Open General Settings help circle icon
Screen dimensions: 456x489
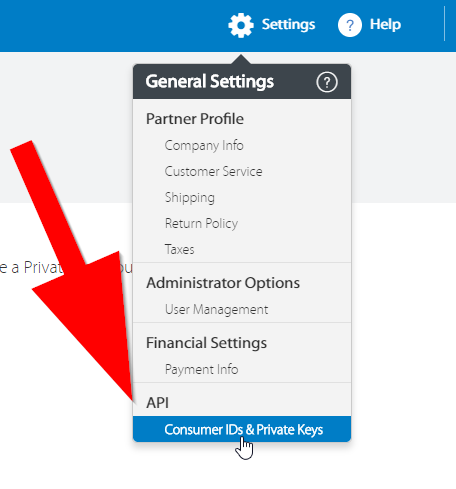point(327,82)
